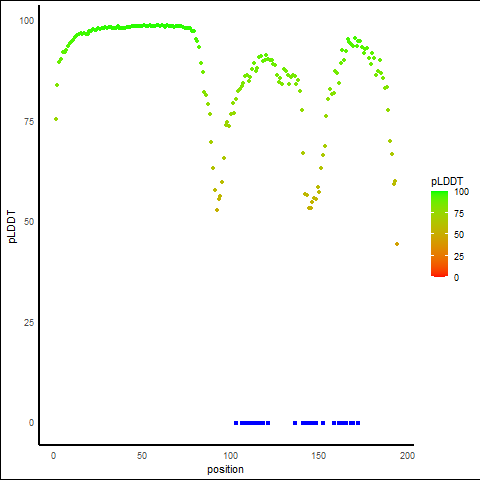Click y-axis tick label 100

tap(27, 21)
